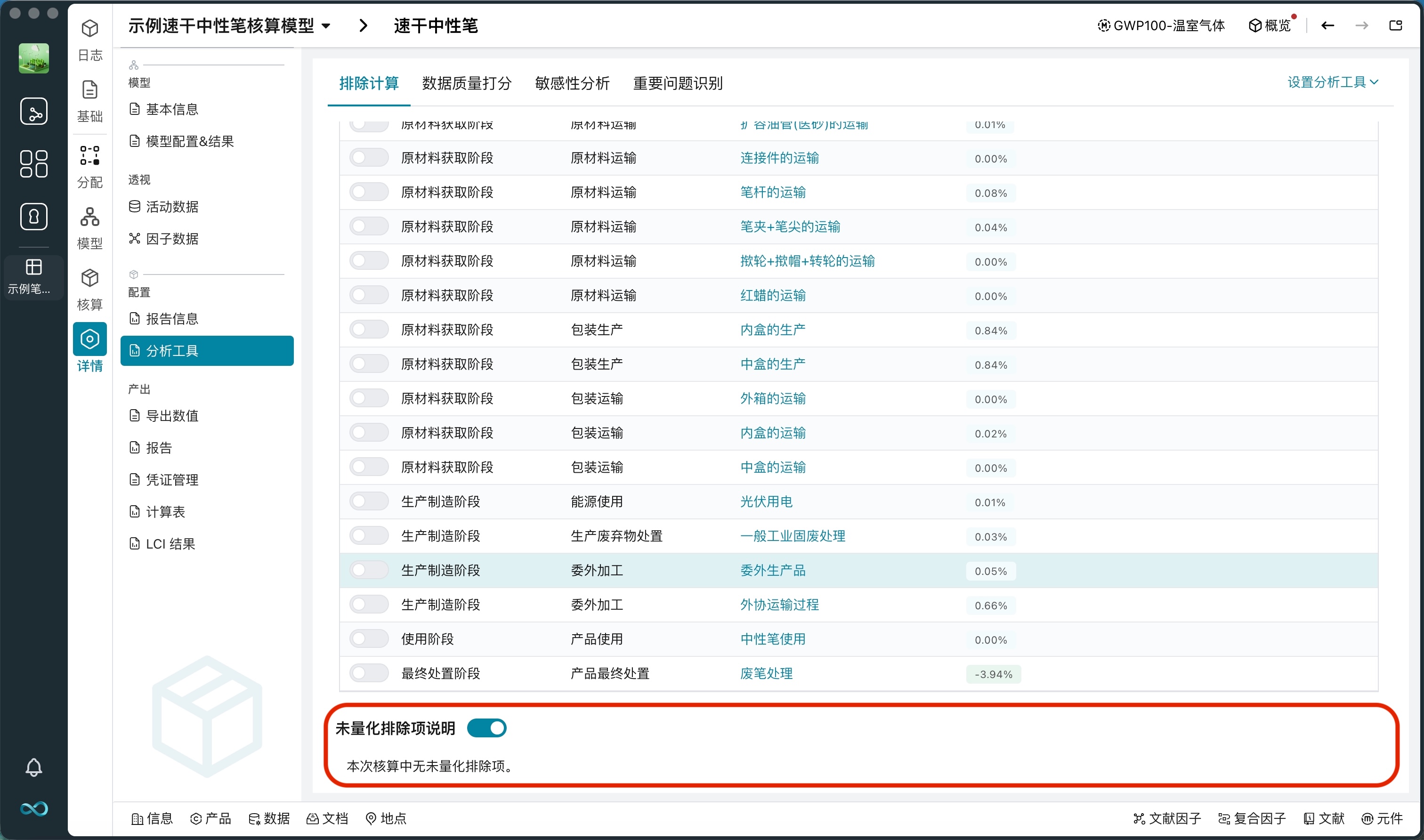Open the 敏感性分析 tab
Screen dimensions: 1424x840
click(572, 83)
